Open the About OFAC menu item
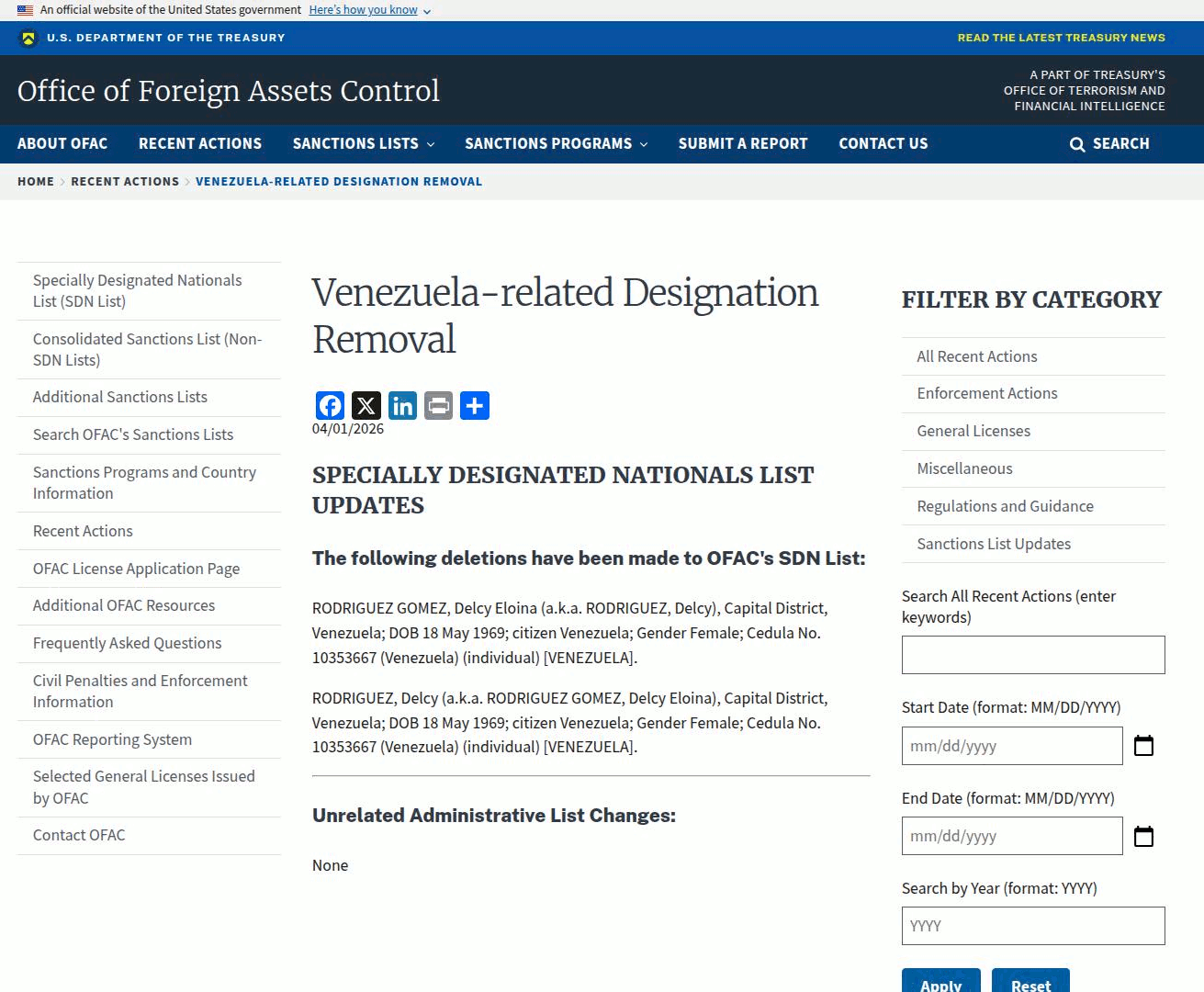This screenshot has height=992, width=1204. point(62,144)
